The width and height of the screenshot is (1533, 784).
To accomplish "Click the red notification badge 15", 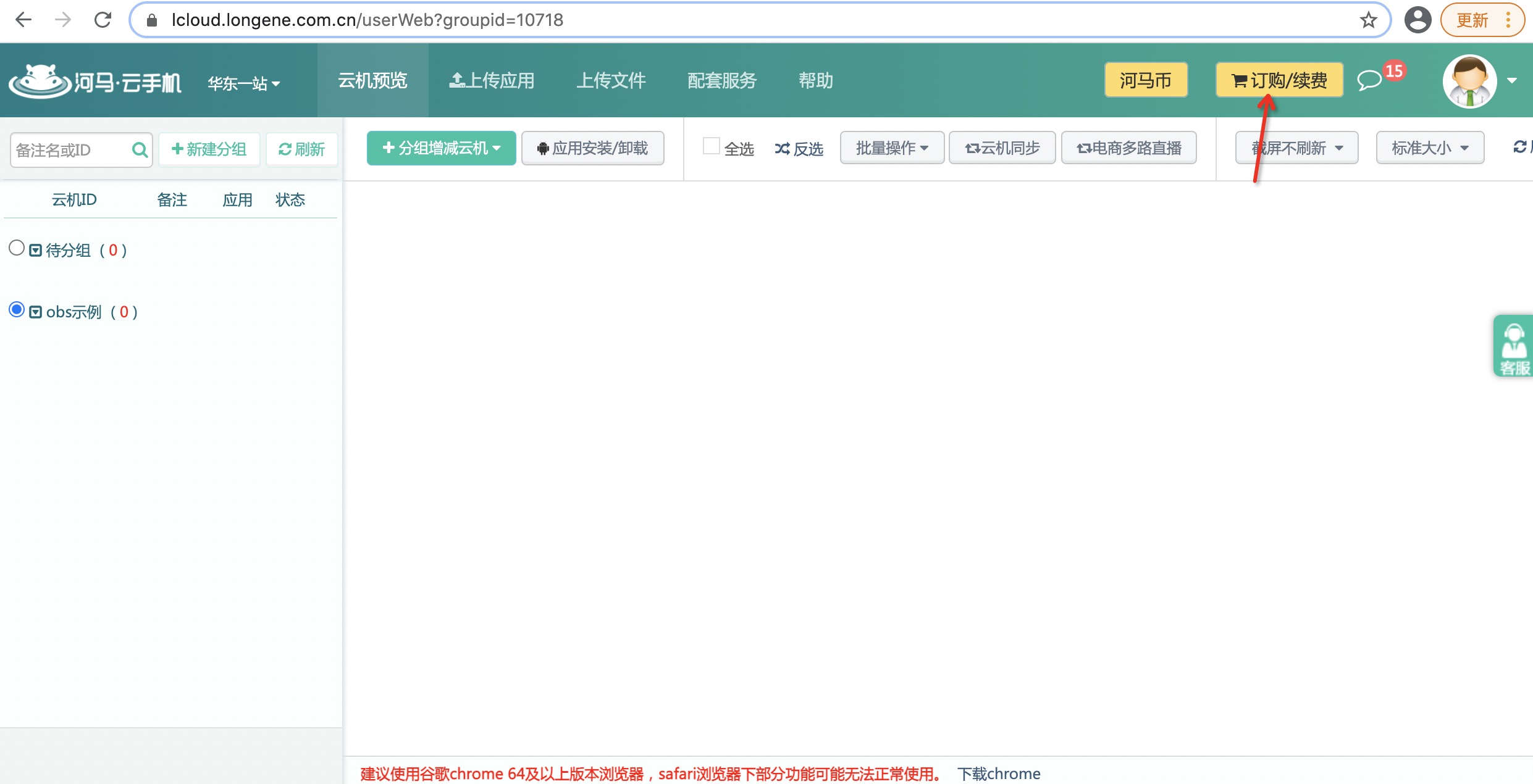I will 1394,71.
